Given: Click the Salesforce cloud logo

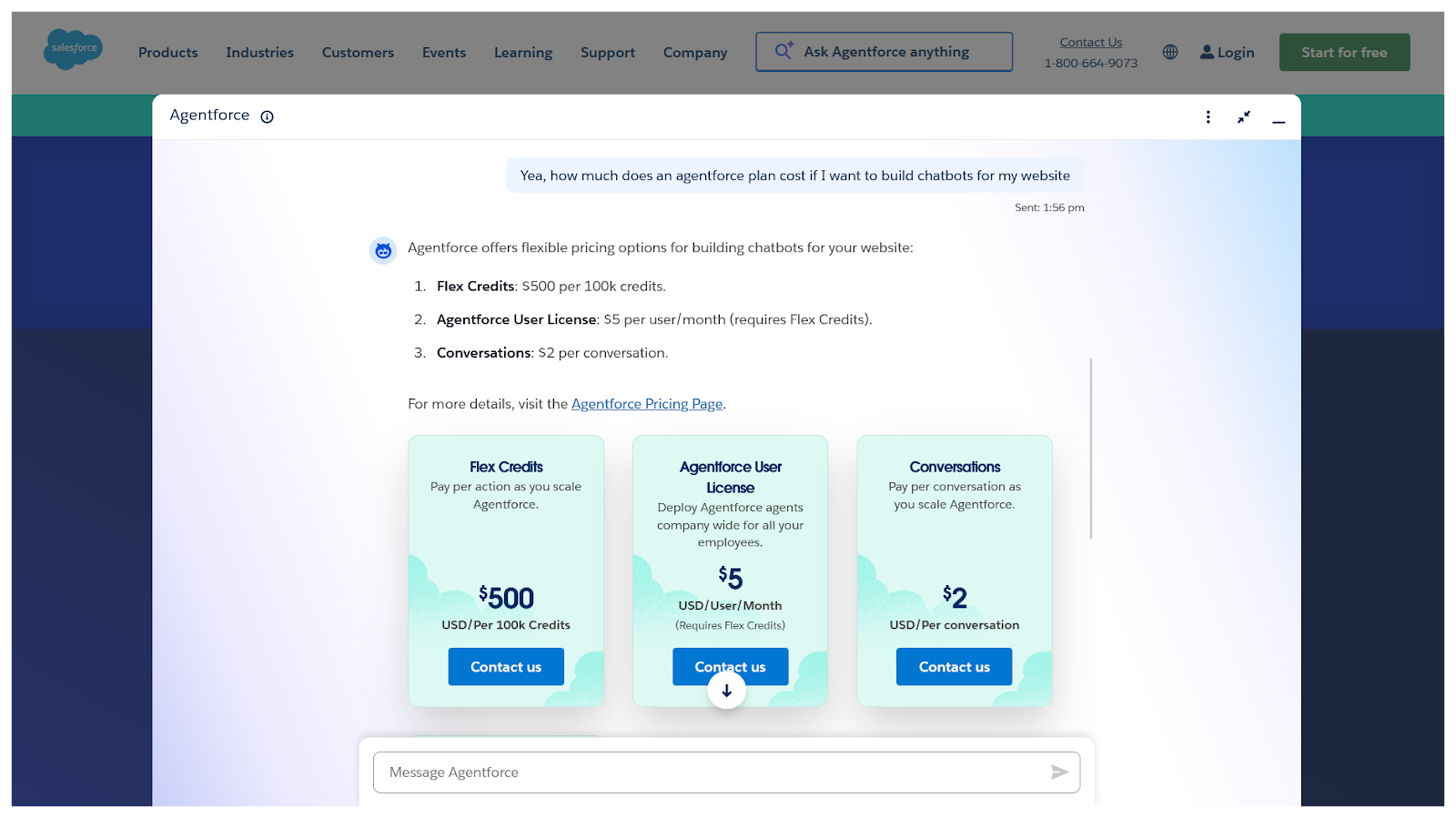Looking at the screenshot, I should click(73, 49).
